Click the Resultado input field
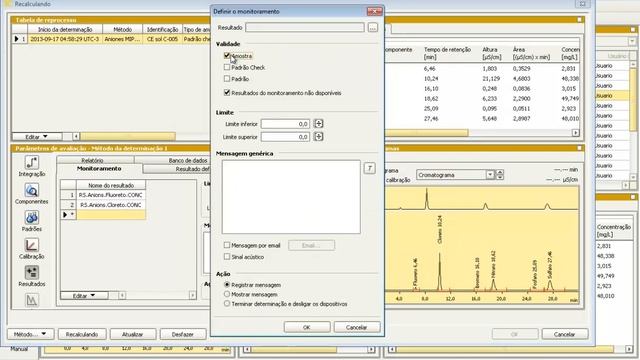The image size is (640, 360). tap(305, 28)
